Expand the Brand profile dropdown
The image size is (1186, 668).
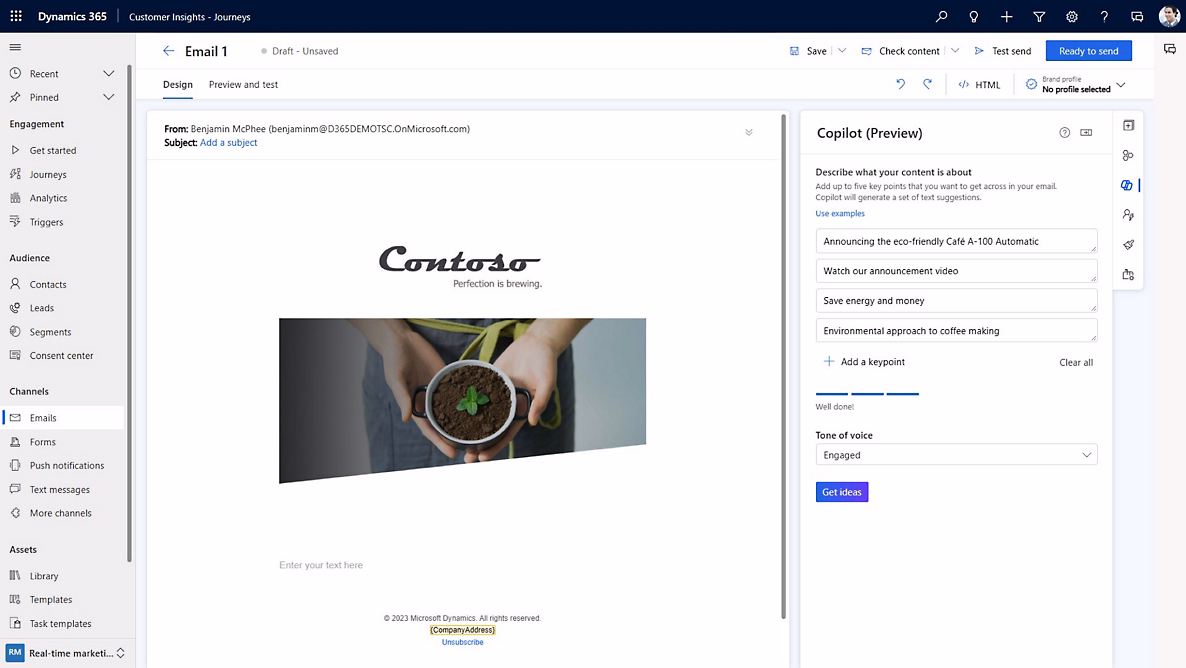[x=1119, y=84]
